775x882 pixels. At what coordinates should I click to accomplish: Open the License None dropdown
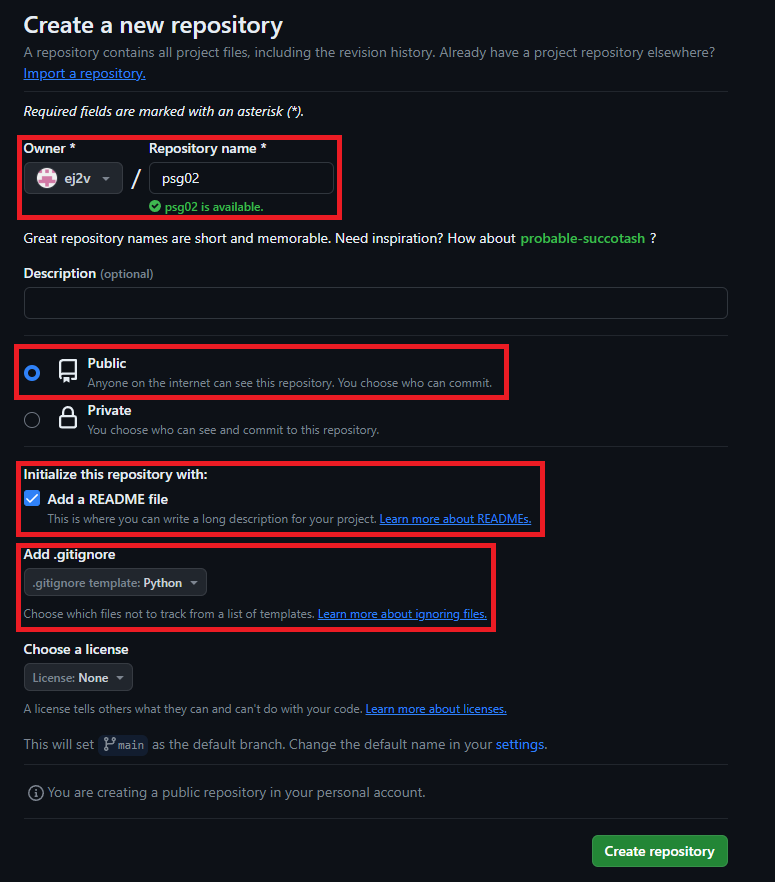(x=78, y=678)
